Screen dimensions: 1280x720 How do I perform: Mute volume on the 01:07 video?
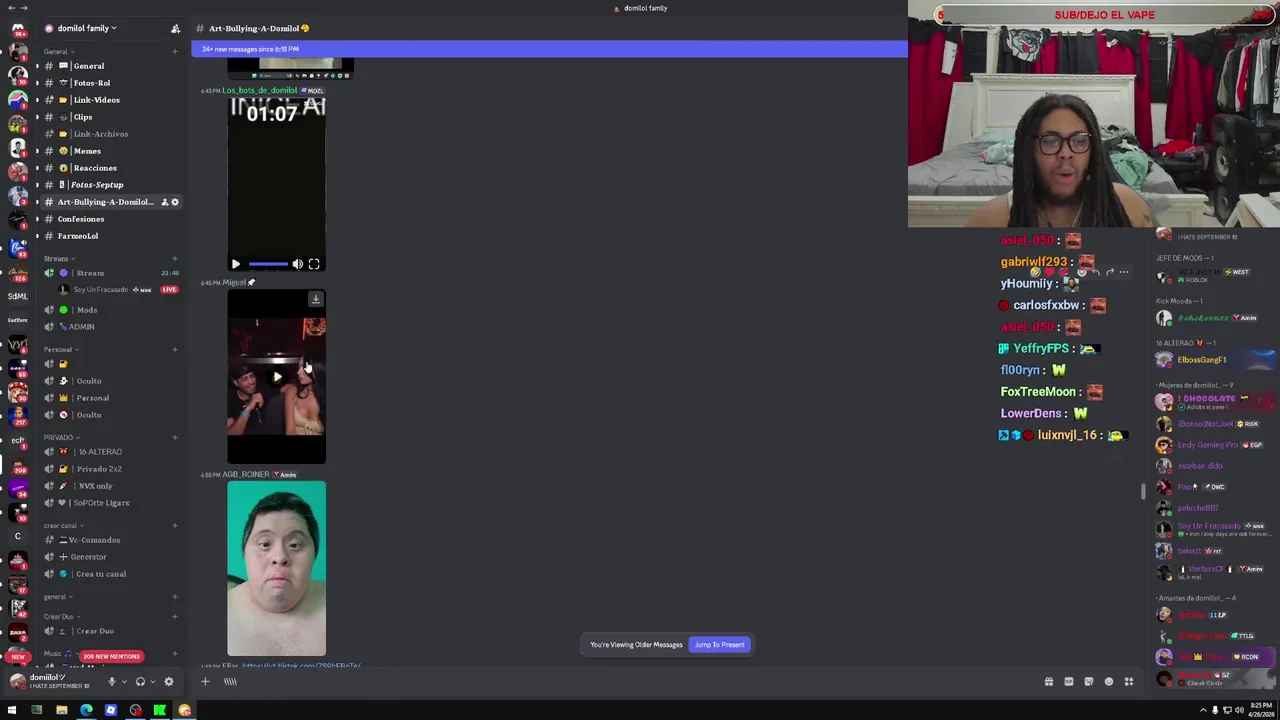(298, 264)
